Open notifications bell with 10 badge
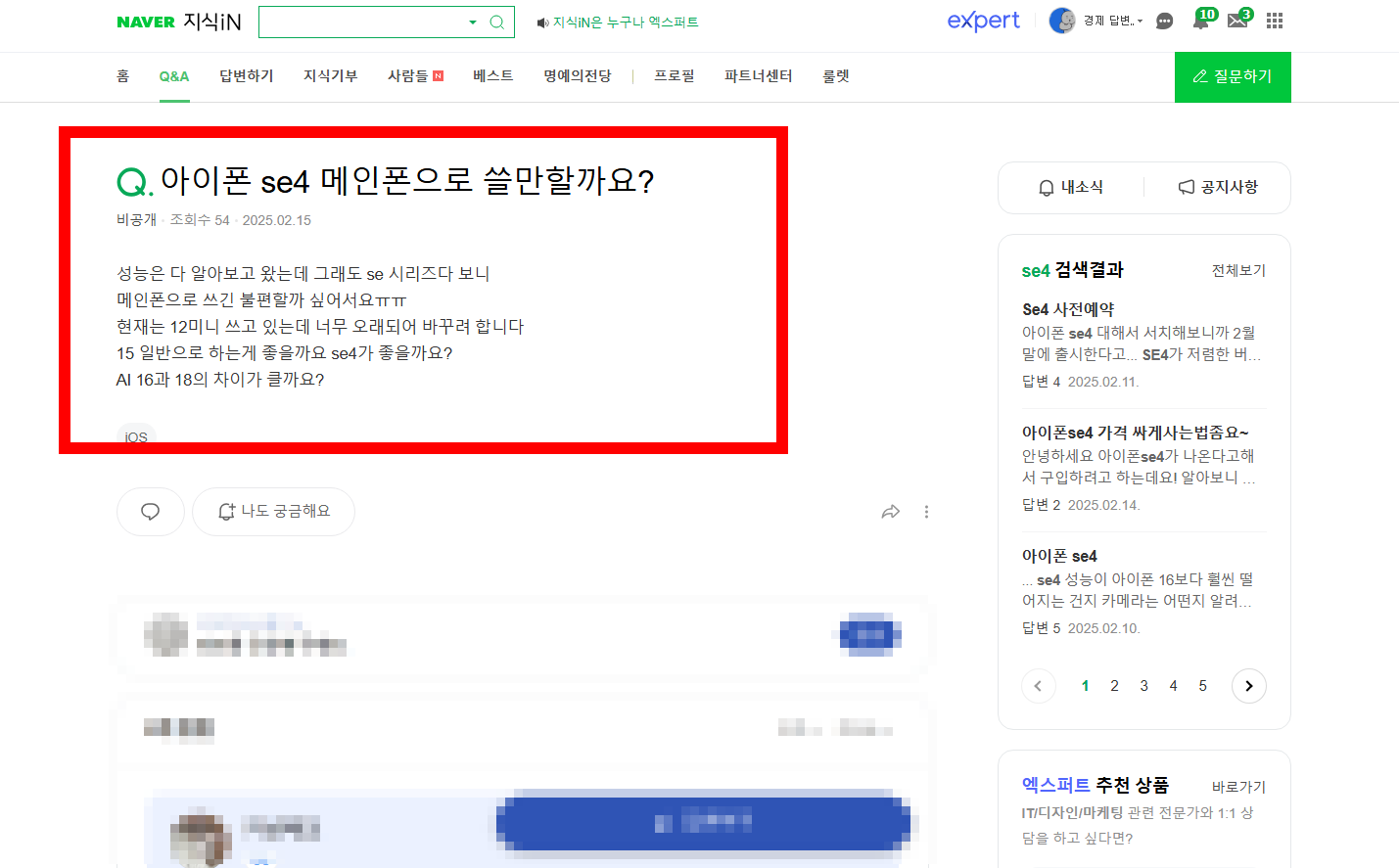 coord(1201,20)
